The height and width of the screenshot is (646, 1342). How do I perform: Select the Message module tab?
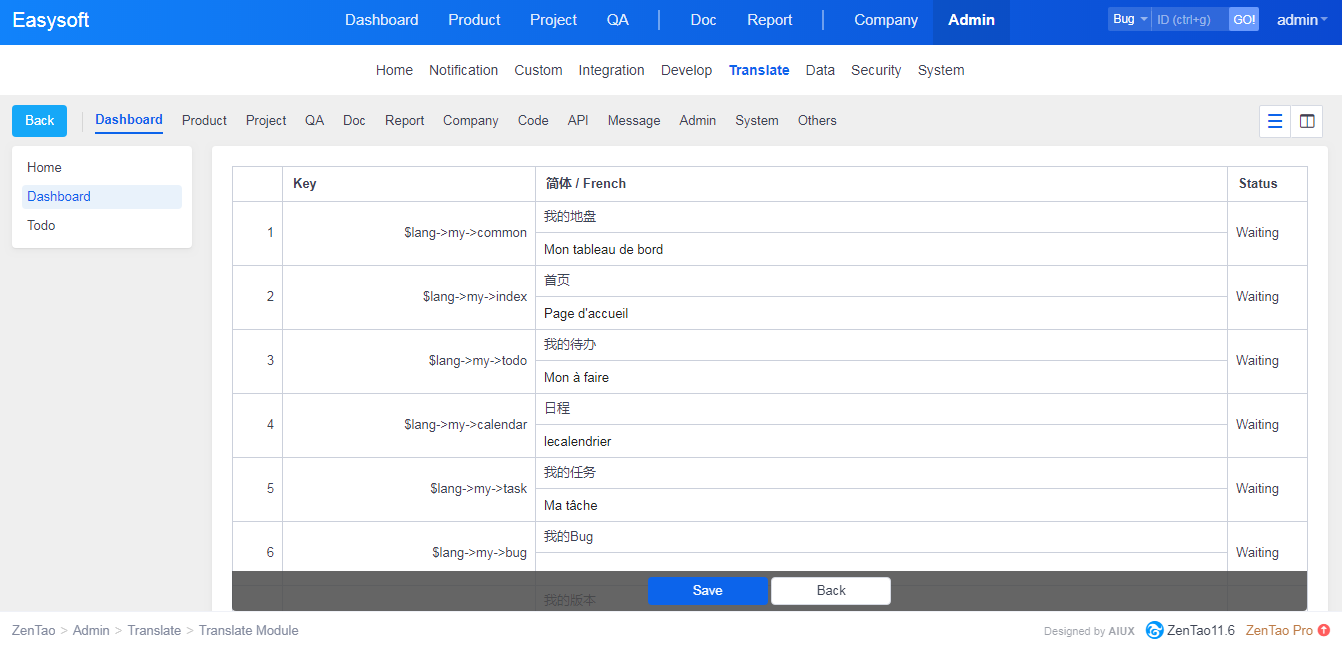(634, 120)
